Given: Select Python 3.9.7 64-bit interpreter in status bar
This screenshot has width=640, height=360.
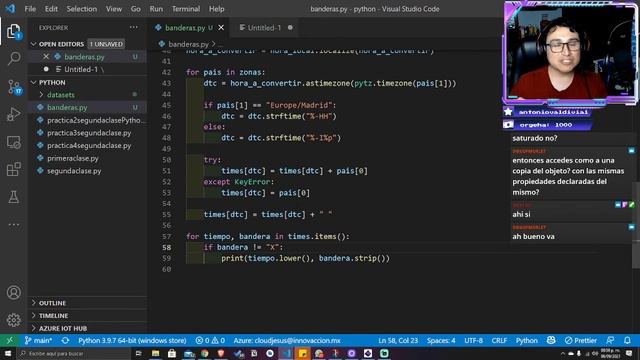Looking at the screenshot, I should coord(132,340).
